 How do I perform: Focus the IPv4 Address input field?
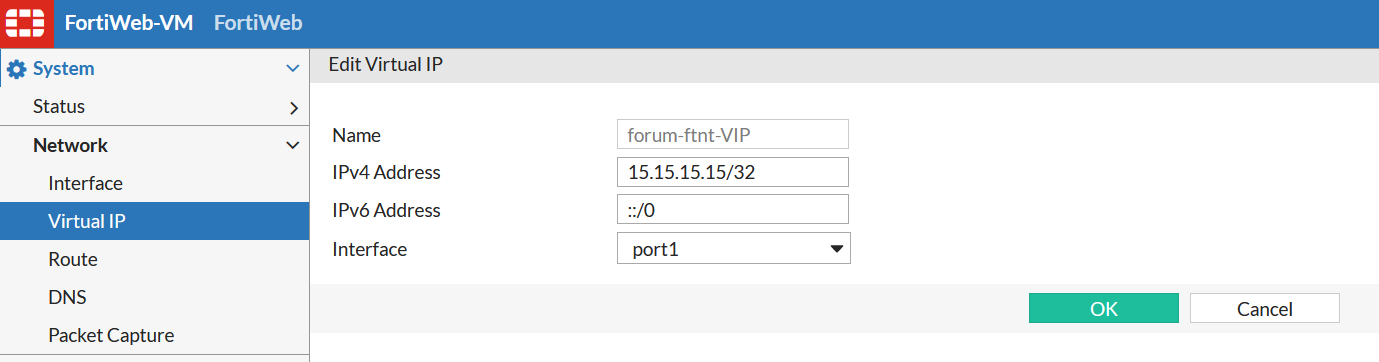tap(733, 172)
